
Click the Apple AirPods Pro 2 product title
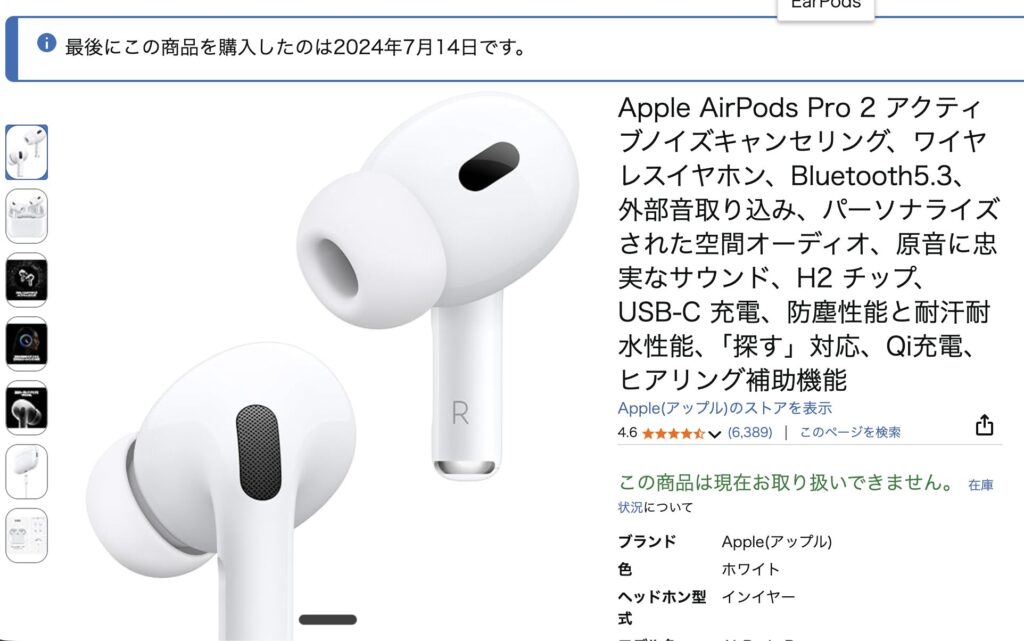tap(808, 243)
